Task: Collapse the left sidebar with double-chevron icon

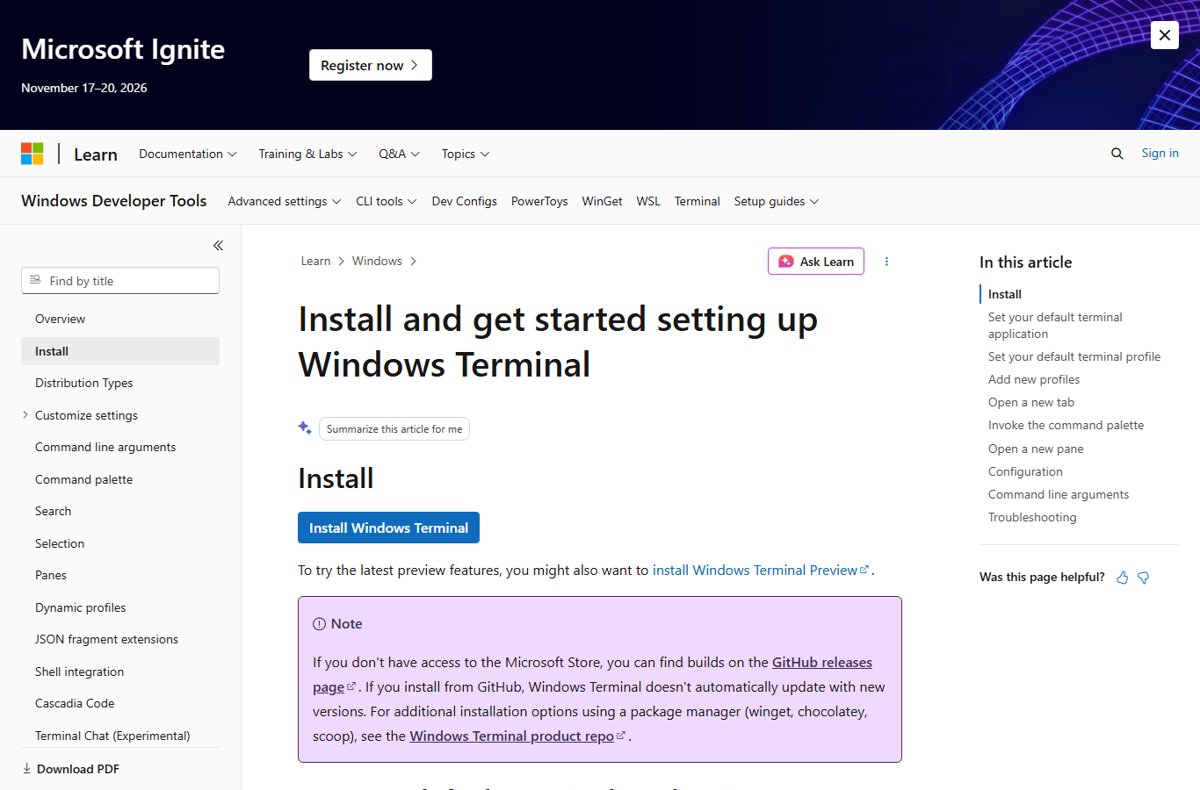Action: click(218, 245)
